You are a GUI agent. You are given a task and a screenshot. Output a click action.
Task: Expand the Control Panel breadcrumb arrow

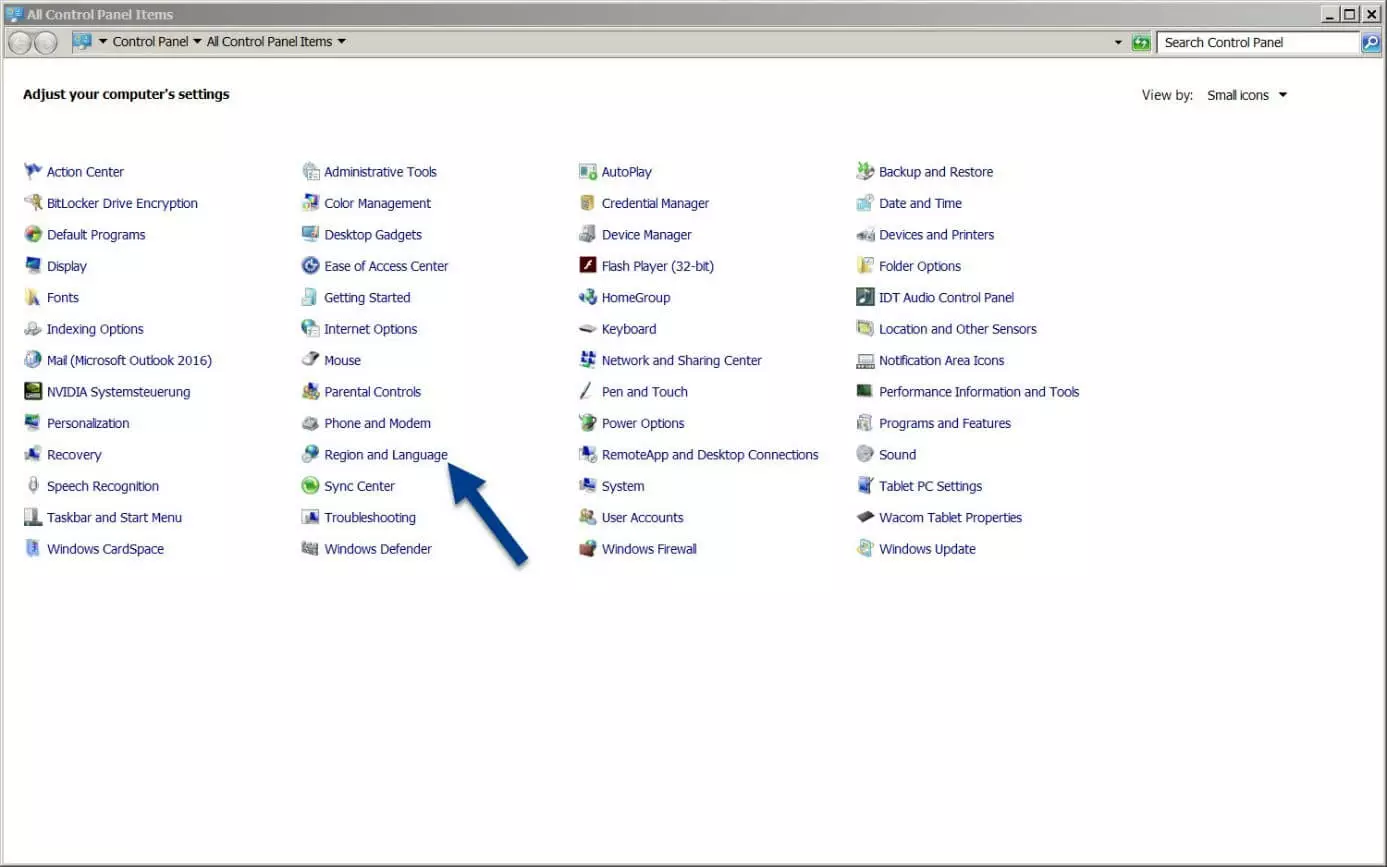pyautogui.click(x=197, y=42)
